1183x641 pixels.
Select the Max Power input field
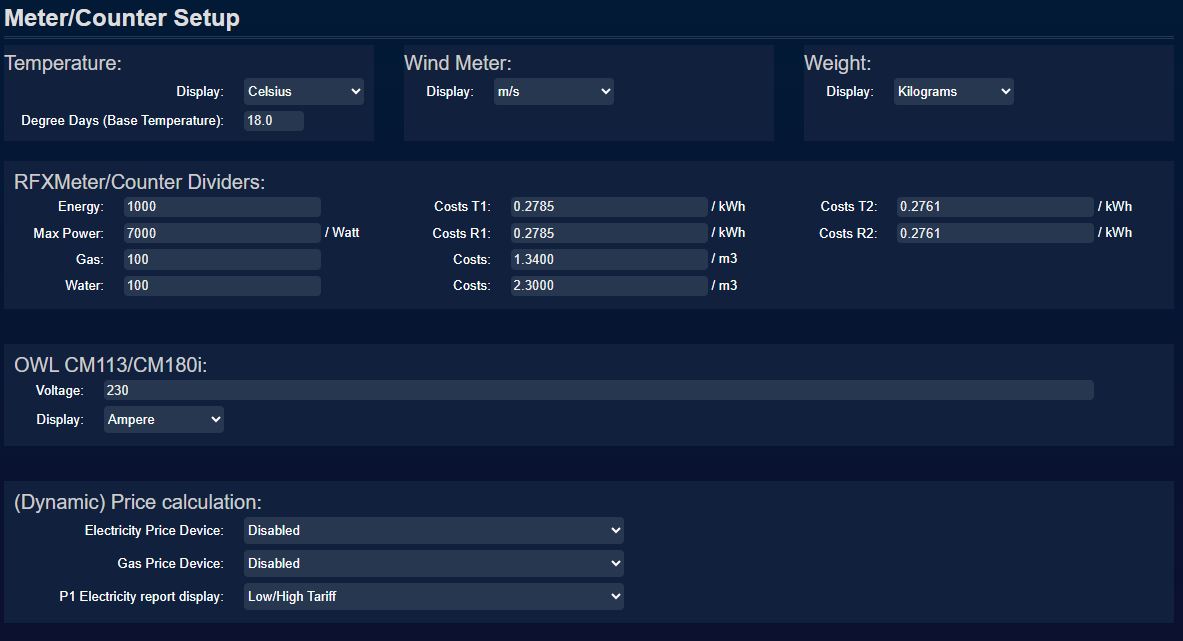222,233
